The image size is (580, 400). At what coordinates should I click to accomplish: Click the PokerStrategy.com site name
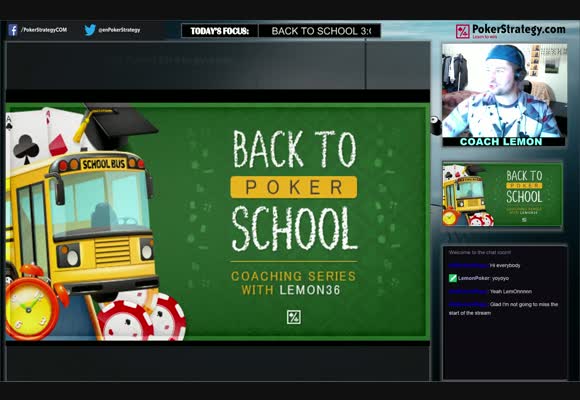[519, 30]
